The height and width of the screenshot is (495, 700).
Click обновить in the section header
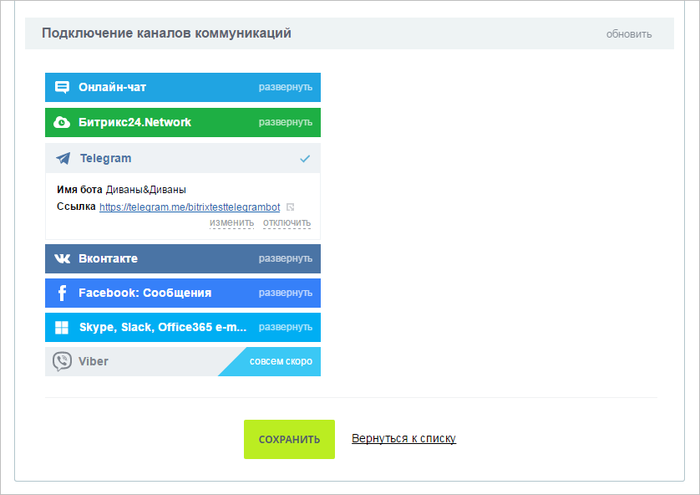pos(629,34)
